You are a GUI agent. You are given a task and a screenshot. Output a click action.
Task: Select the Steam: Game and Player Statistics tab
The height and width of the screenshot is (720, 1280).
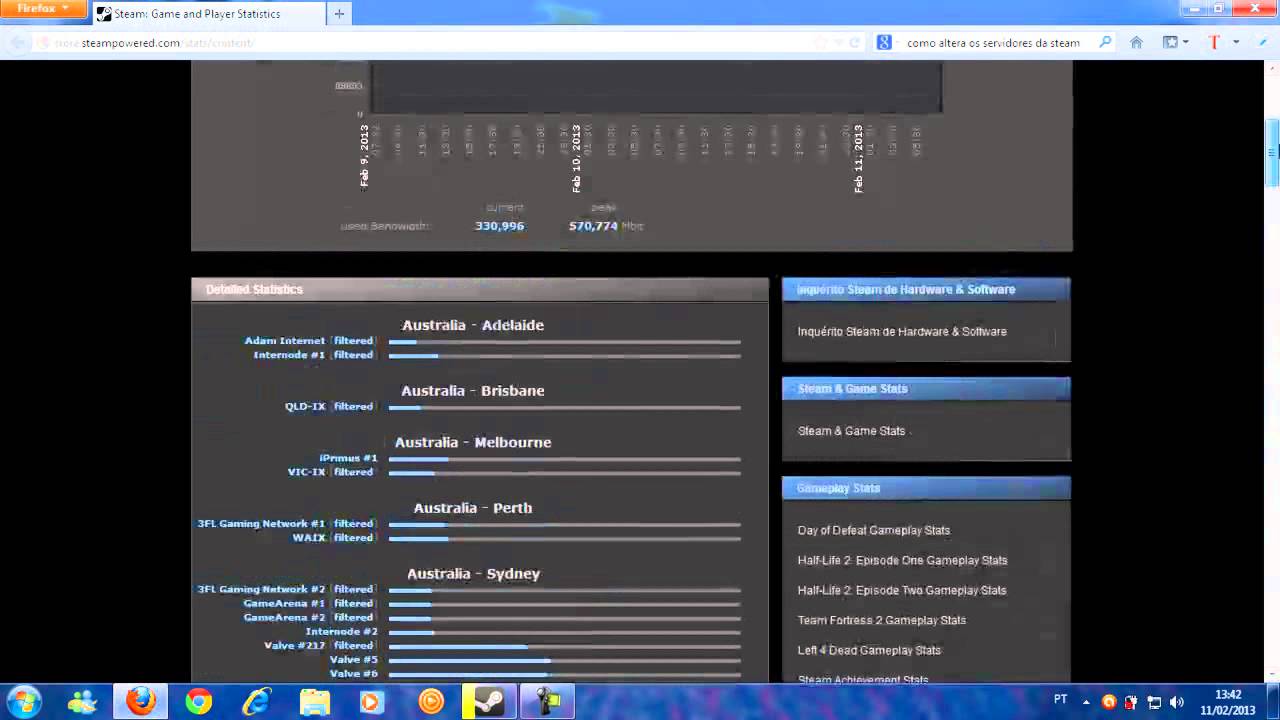208,14
